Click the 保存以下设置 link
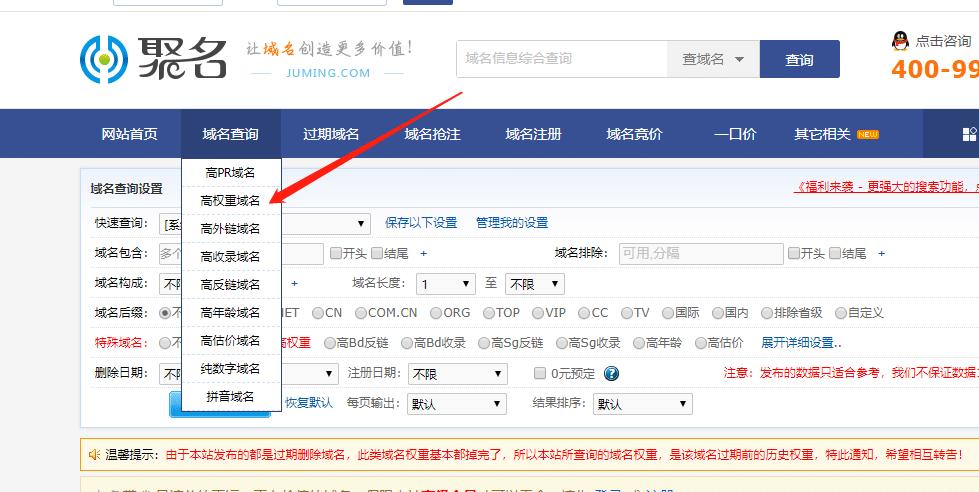The image size is (979, 492). 421,223
